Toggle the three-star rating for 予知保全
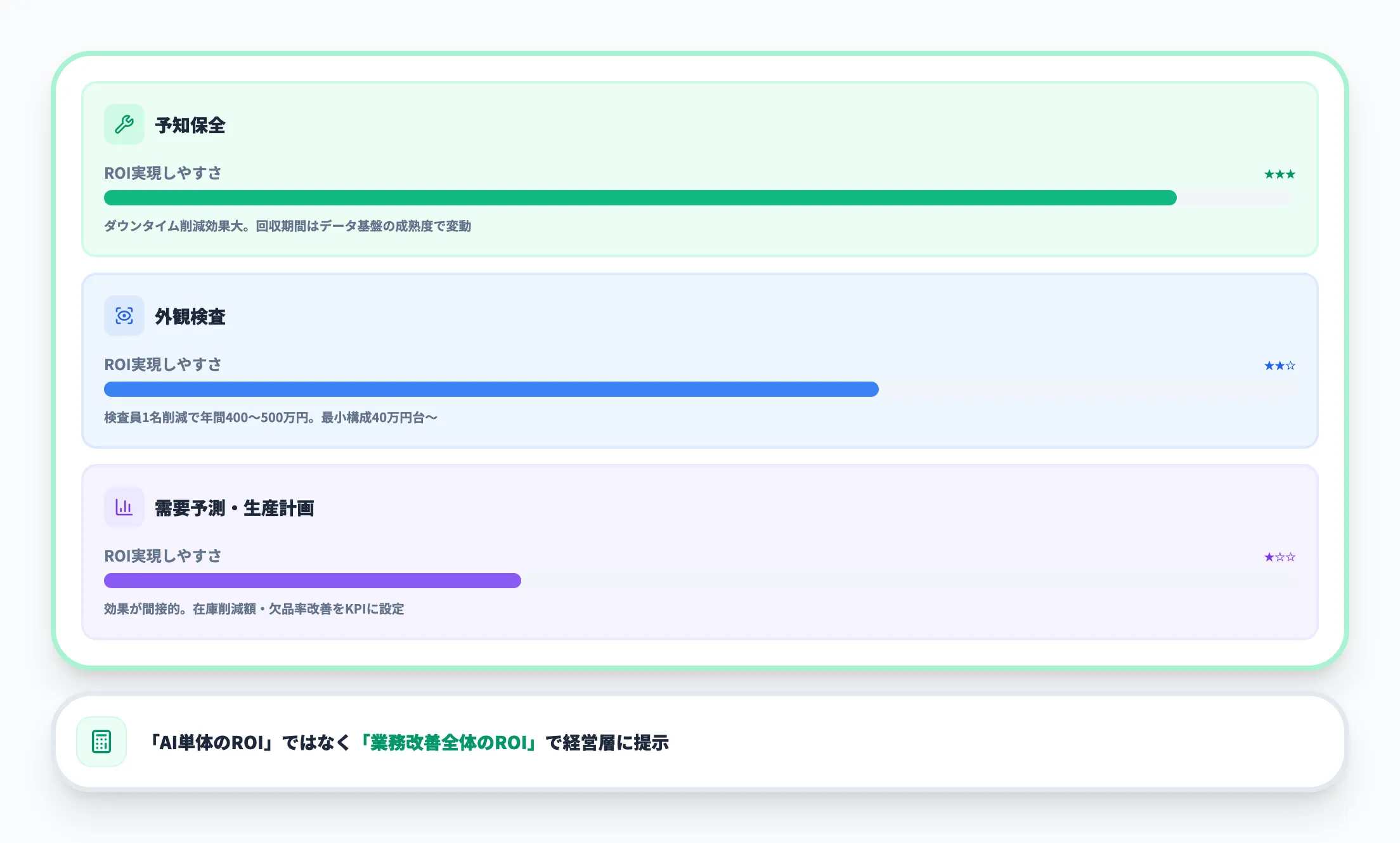The height and width of the screenshot is (843, 1400). pyautogui.click(x=1280, y=174)
